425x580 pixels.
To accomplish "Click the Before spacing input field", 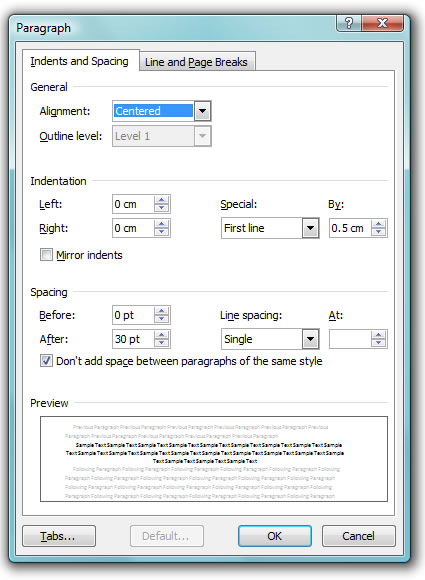I will (134, 315).
